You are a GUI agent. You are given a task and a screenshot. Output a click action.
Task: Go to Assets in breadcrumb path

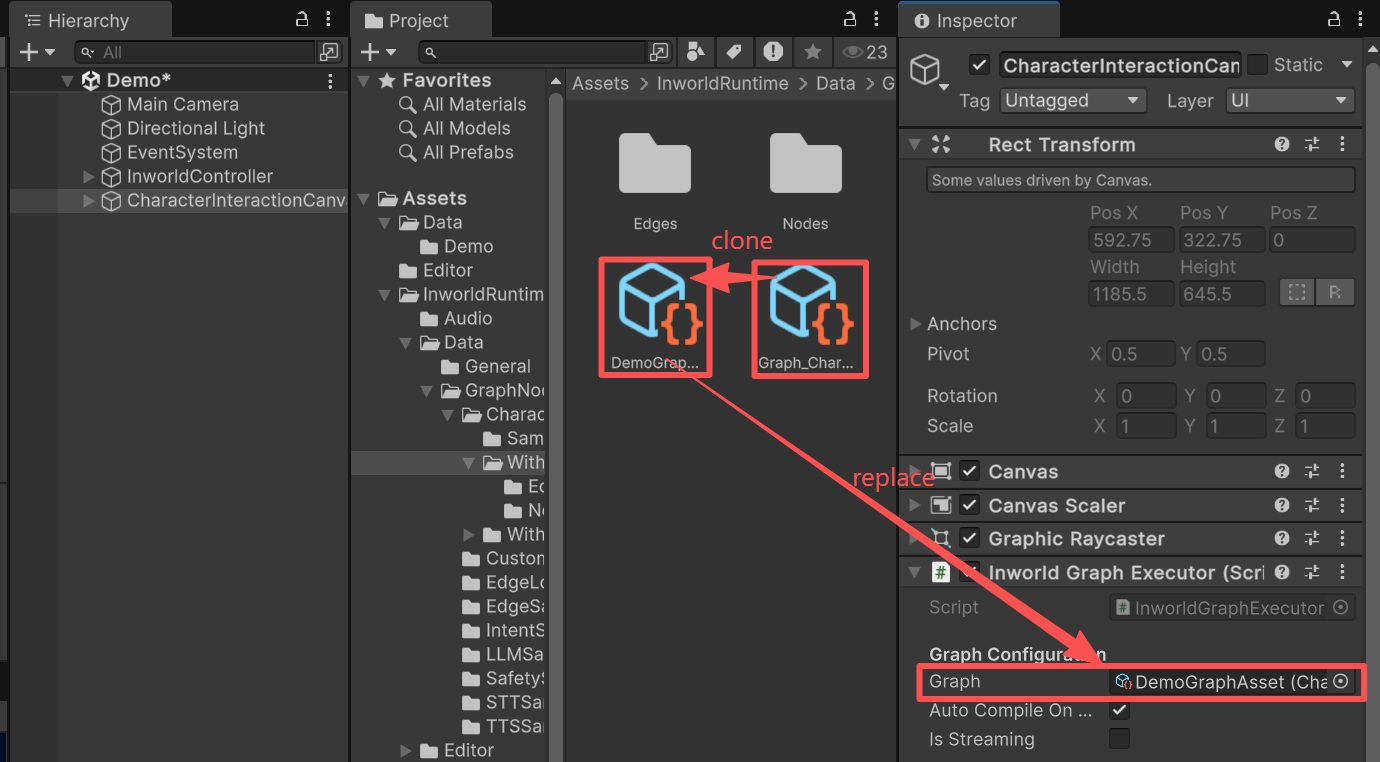pyautogui.click(x=601, y=84)
